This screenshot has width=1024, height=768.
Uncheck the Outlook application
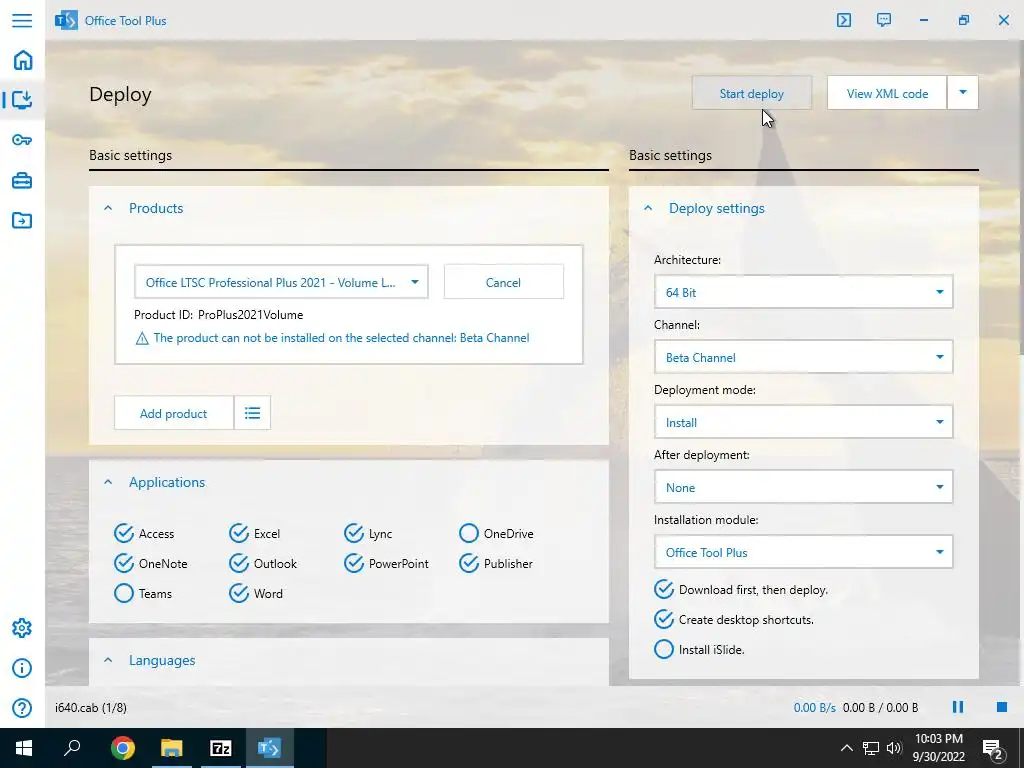pos(238,563)
